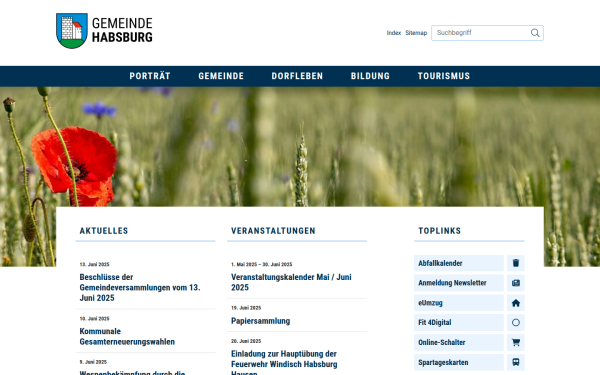This screenshot has width=600, height=375.
Task: Open Einladung zur Hauptübung der Feuerwehr event
Action: pos(284,362)
